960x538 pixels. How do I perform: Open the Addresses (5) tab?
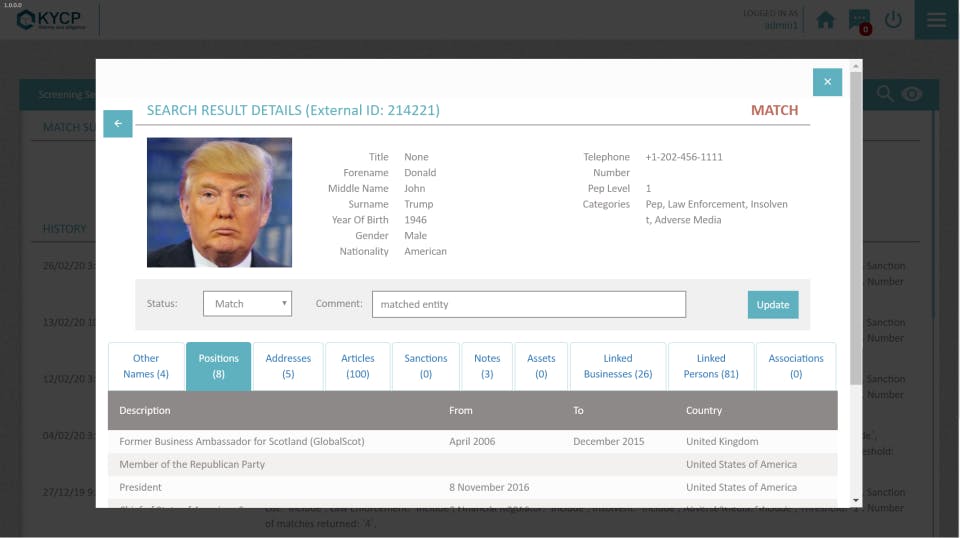[x=288, y=366]
